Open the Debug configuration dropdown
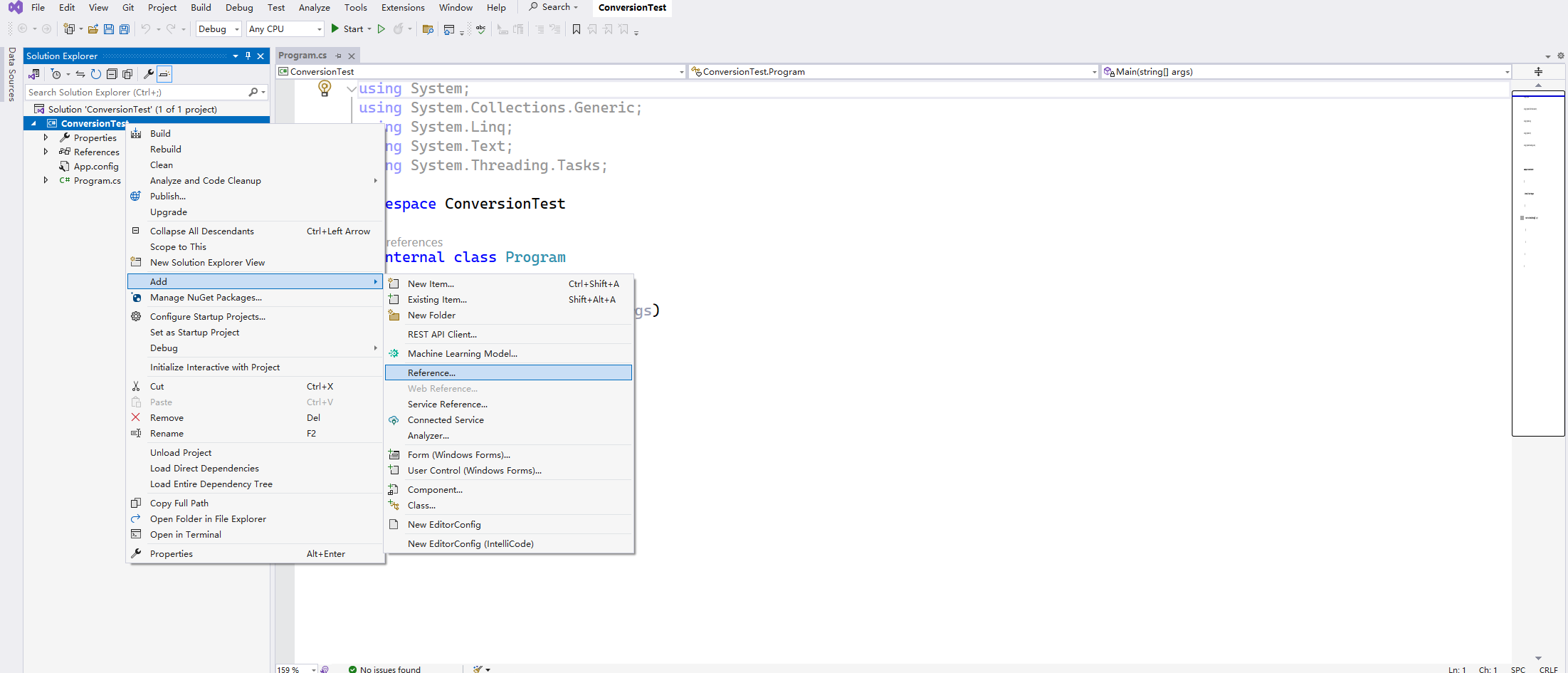Screen dimensions: 1568x673 pyautogui.click(x=218, y=29)
